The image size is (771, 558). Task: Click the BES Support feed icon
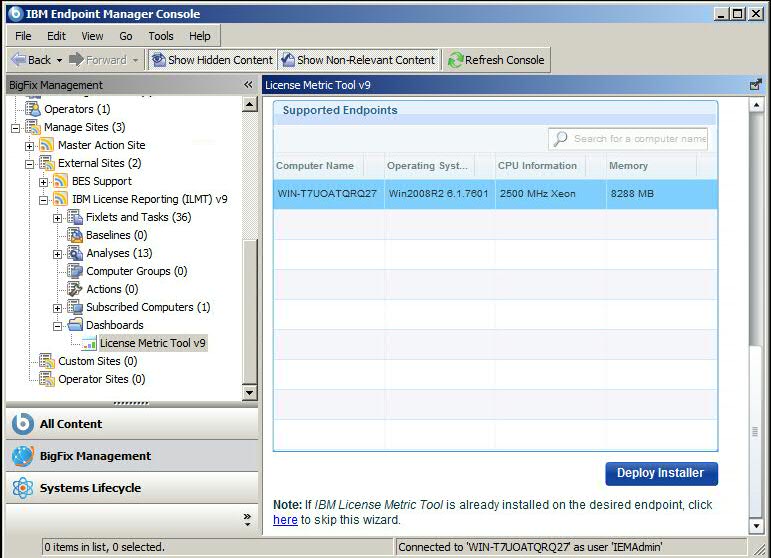tap(60, 181)
